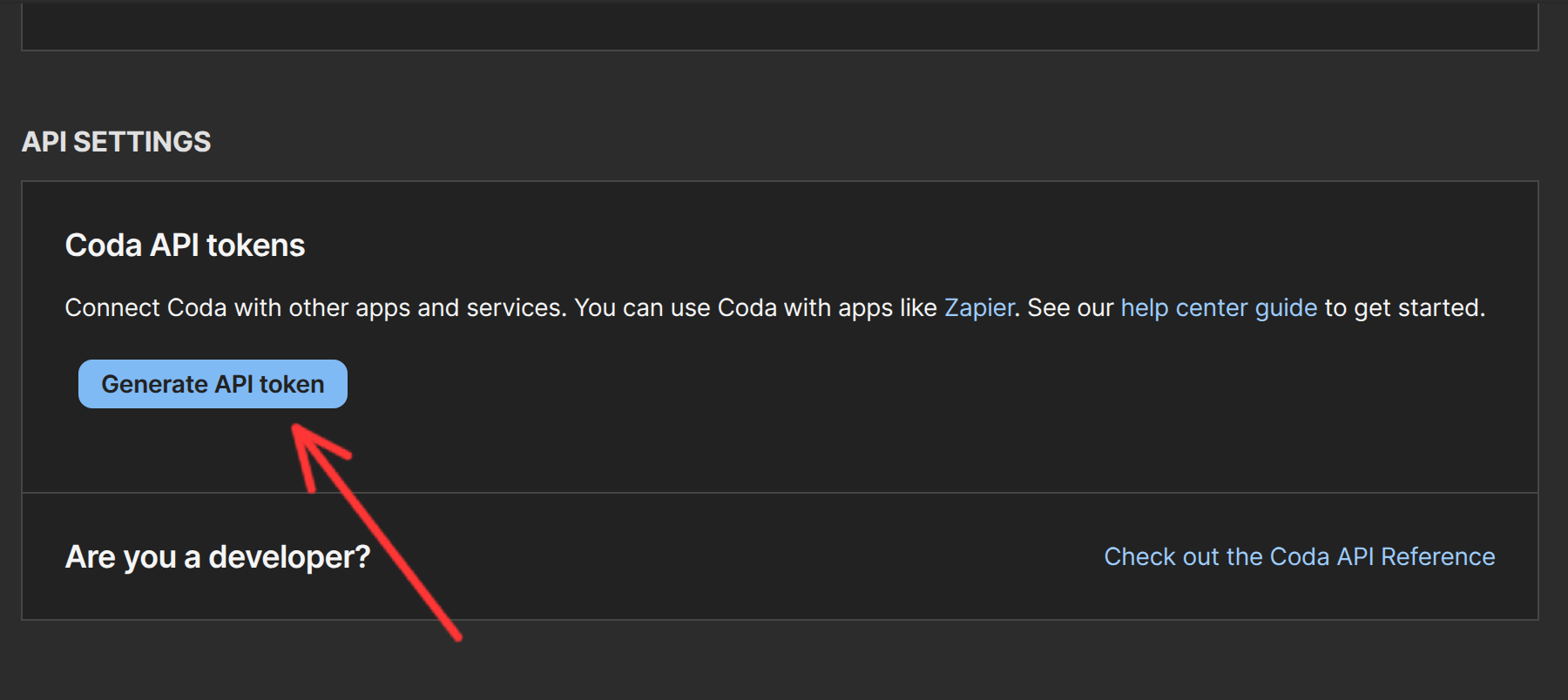
Task: Select the API SETTINGS heading text
Action: click(x=116, y=142)
